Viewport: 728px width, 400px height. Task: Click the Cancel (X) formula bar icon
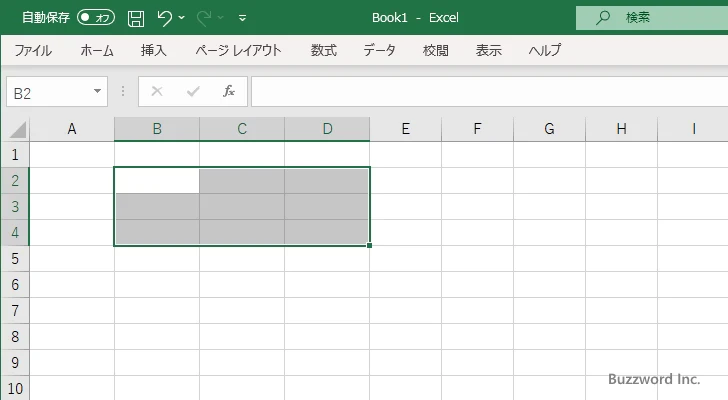click(157, 91)
